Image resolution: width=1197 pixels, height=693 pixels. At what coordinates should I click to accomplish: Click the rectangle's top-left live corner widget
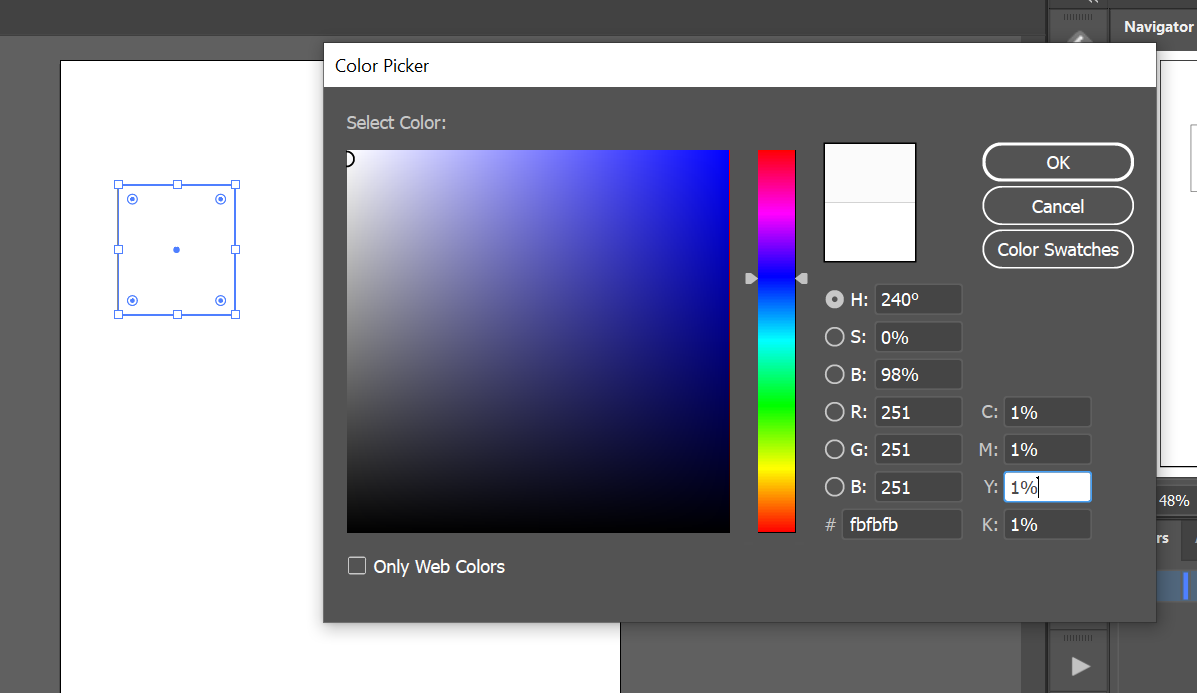132,200
